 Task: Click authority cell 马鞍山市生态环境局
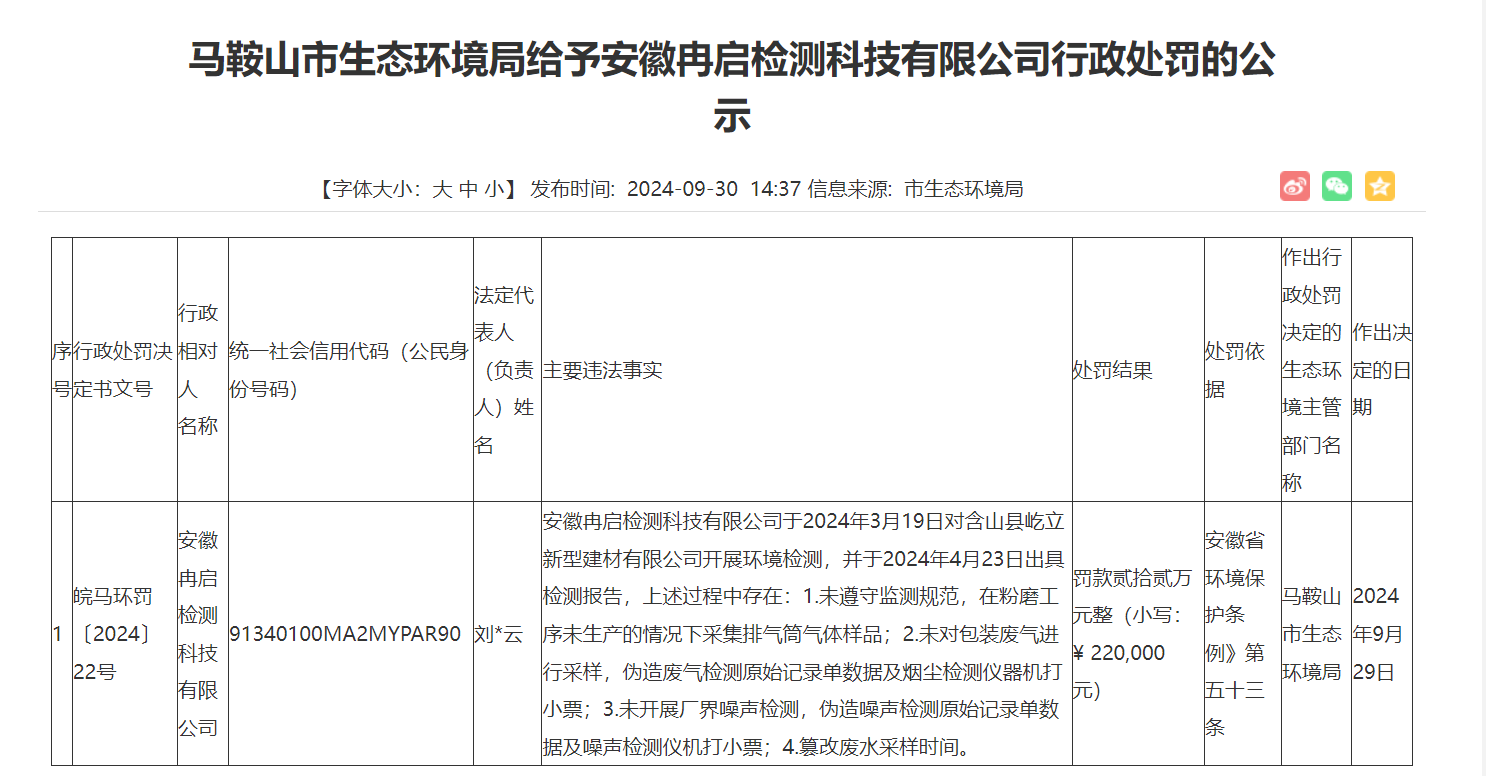1316,634
